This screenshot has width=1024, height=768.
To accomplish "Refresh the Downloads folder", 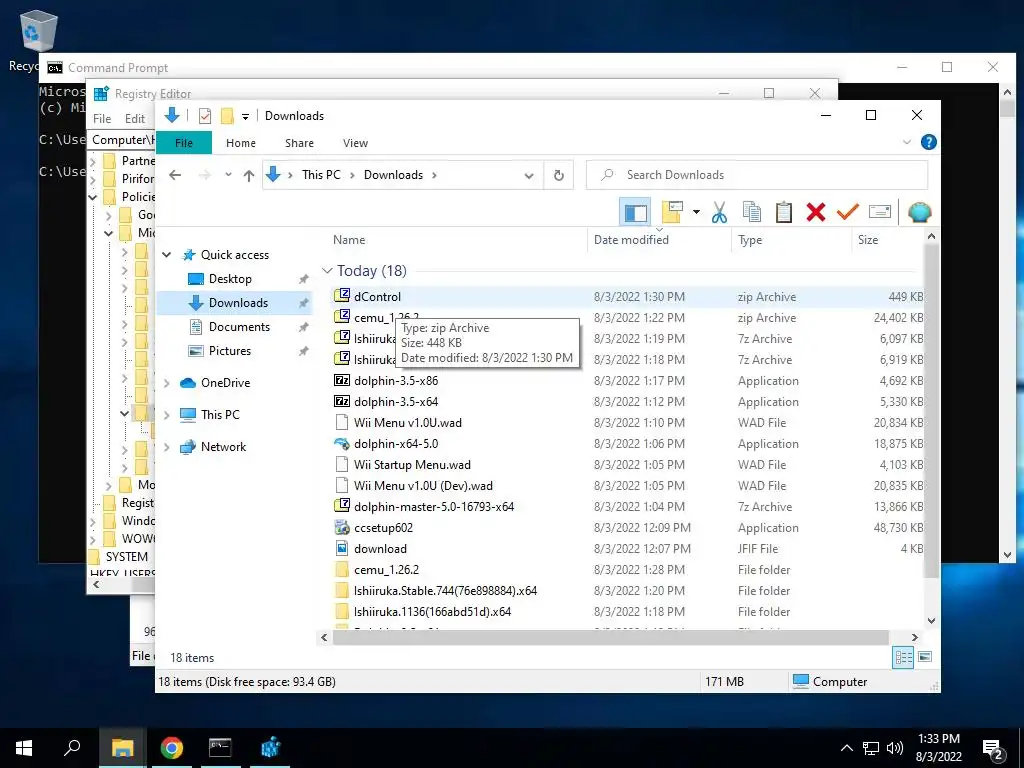I will [558, 175].
